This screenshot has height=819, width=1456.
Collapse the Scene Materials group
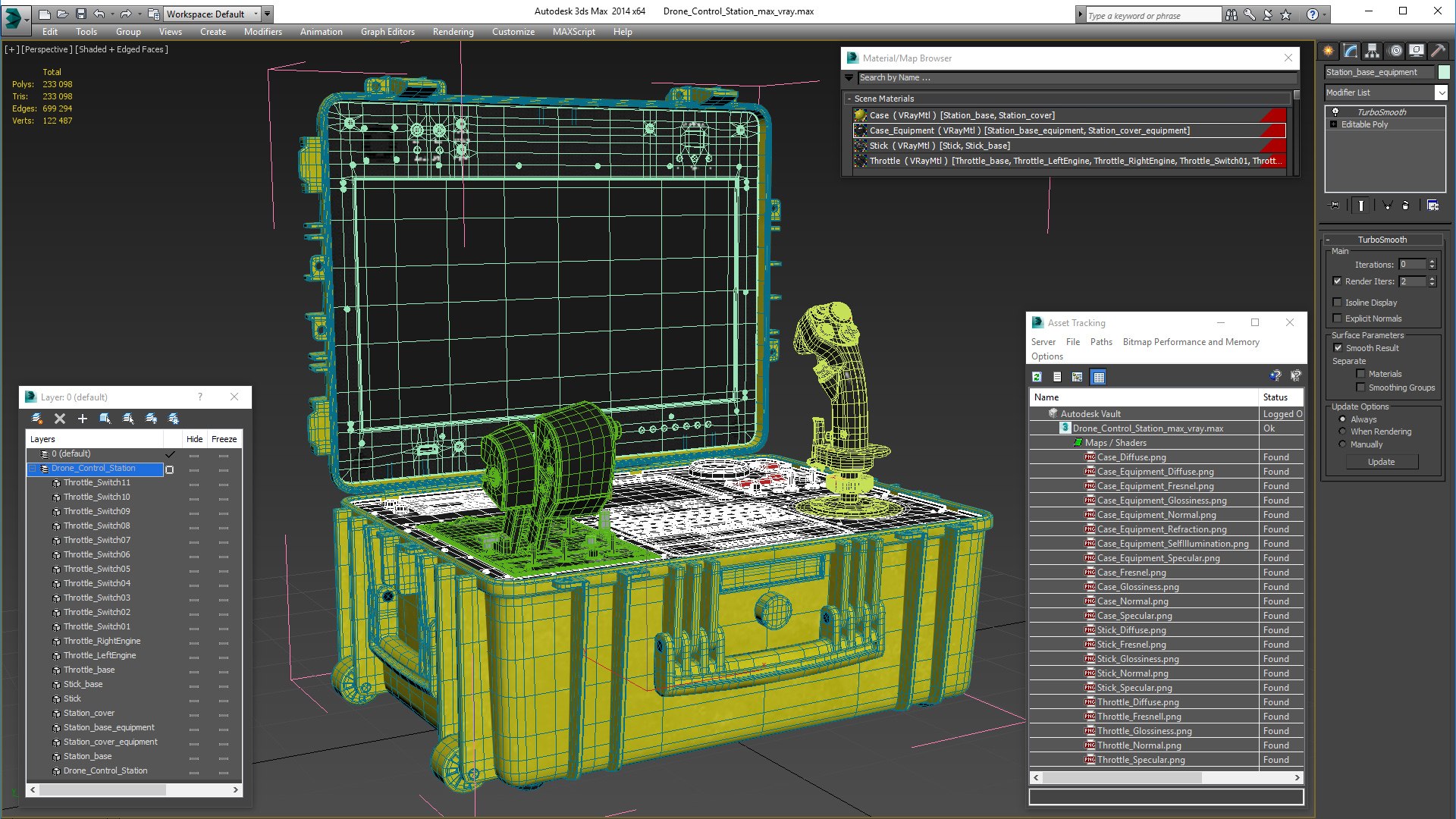(x=849, y=99)
